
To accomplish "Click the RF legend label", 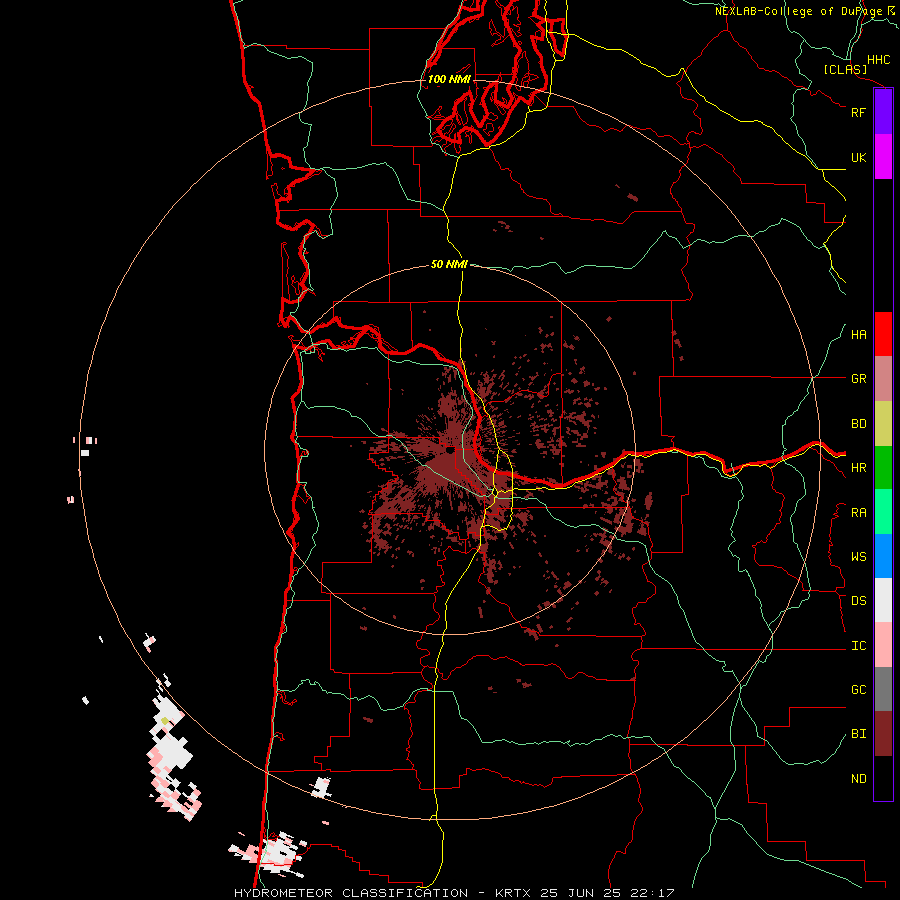I will coord(858,112).
